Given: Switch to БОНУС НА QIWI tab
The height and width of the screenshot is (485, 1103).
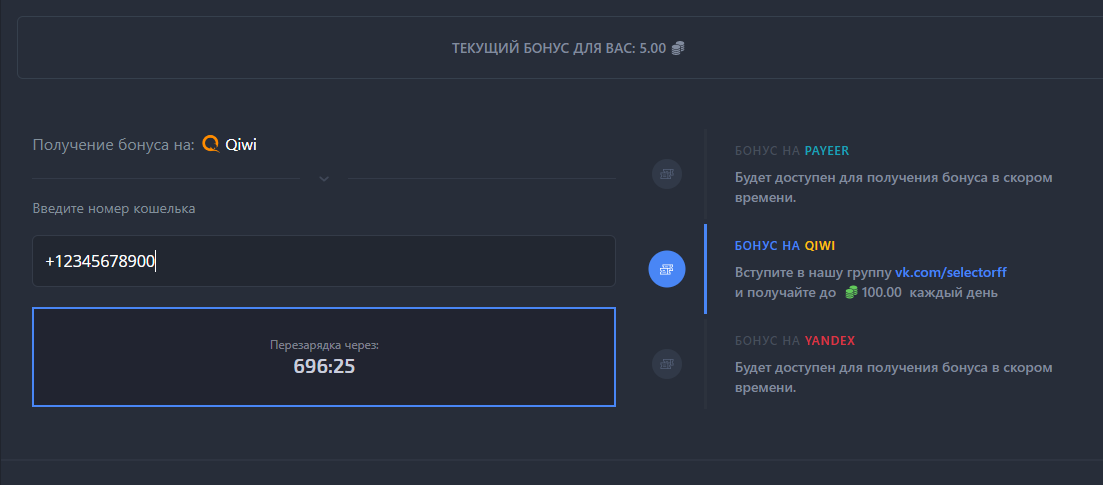Looking at the screenshot, I should (x=783, y=245).
